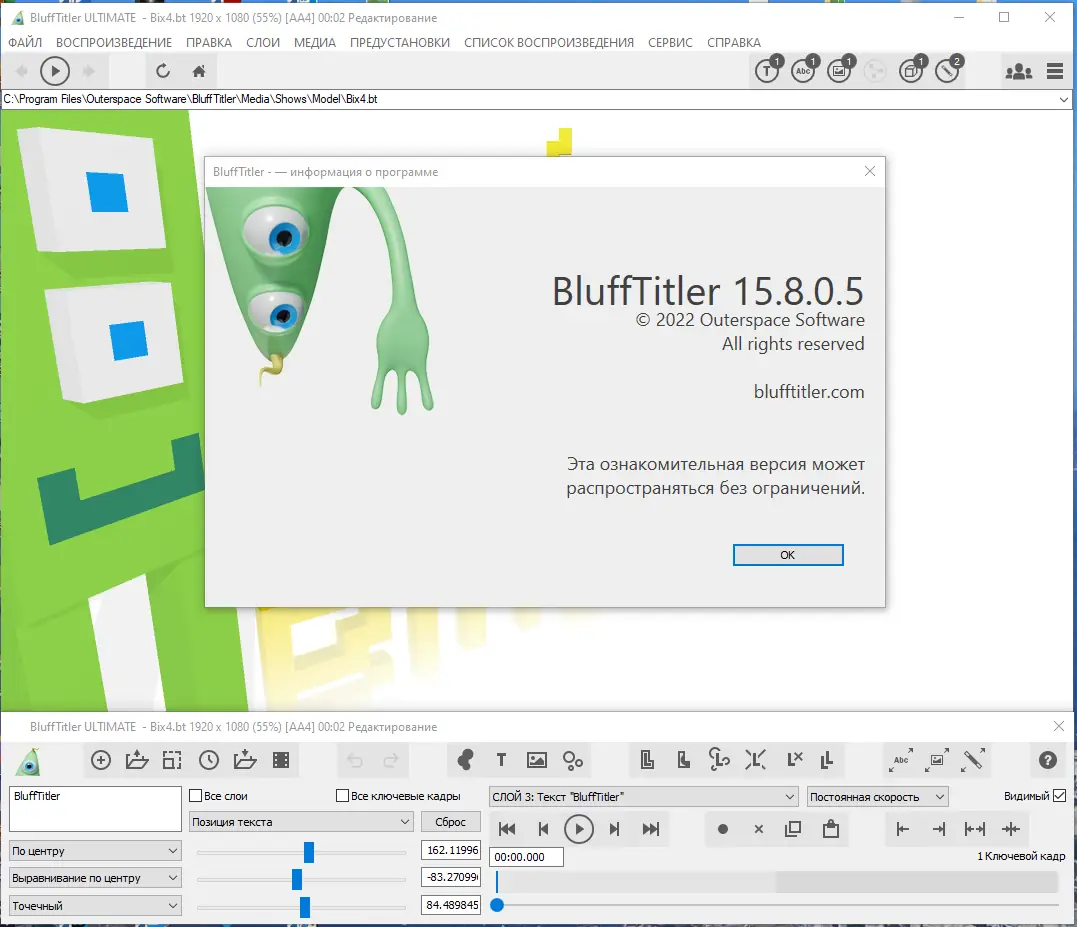1077x927 pixels.
Task: Click the add text layer 'T' icon
Action: point(501,760)
